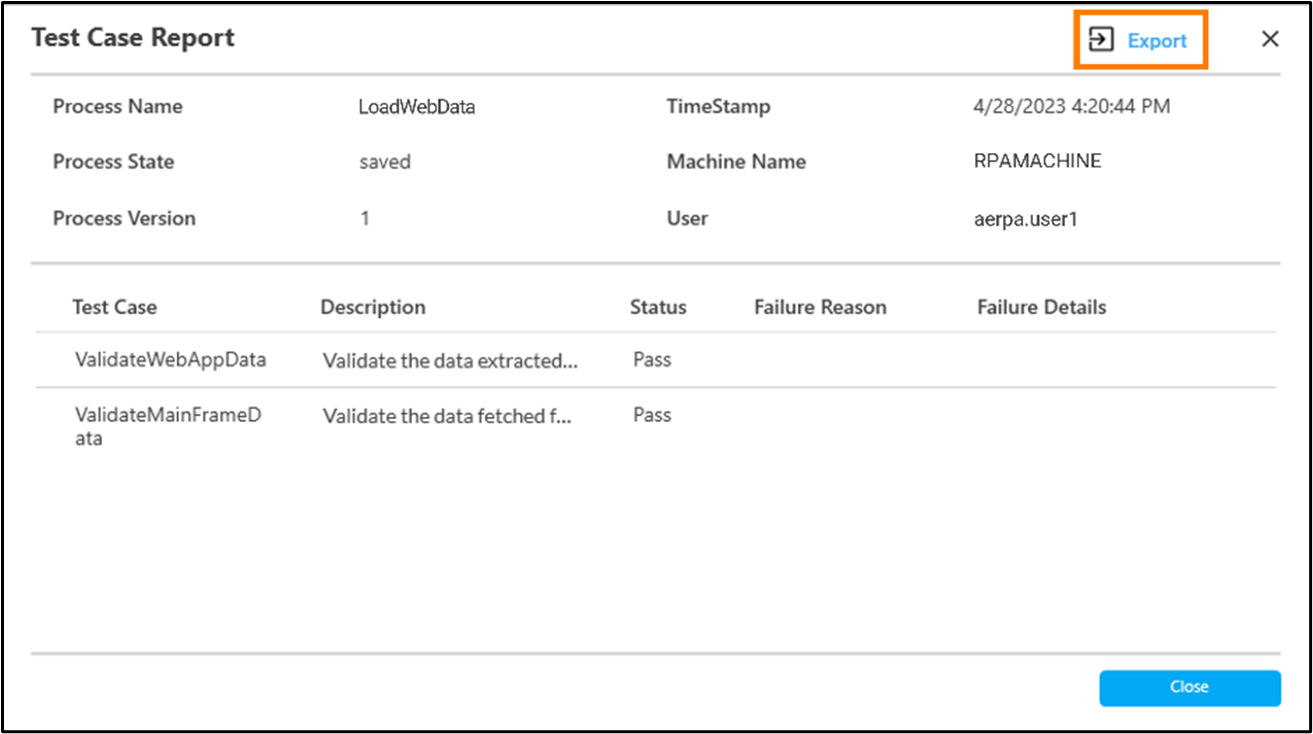
Task: Click the blue Close button
Action: [1190, 688]
